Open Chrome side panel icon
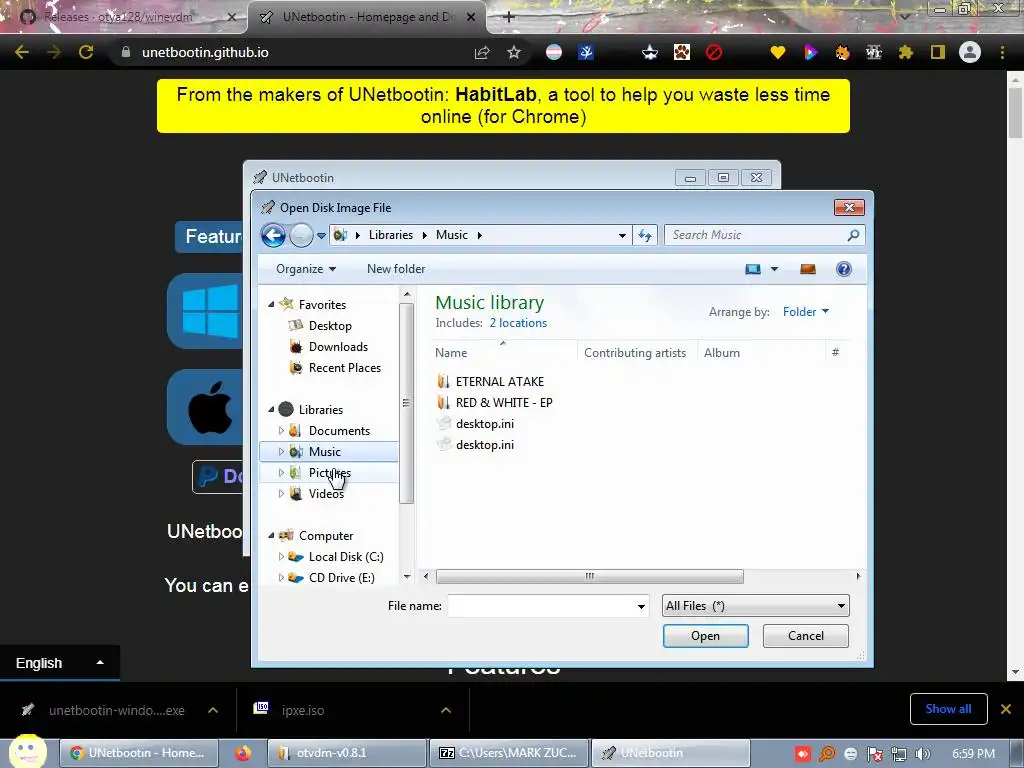1024x768 pixels. click(x=938, y=52)
